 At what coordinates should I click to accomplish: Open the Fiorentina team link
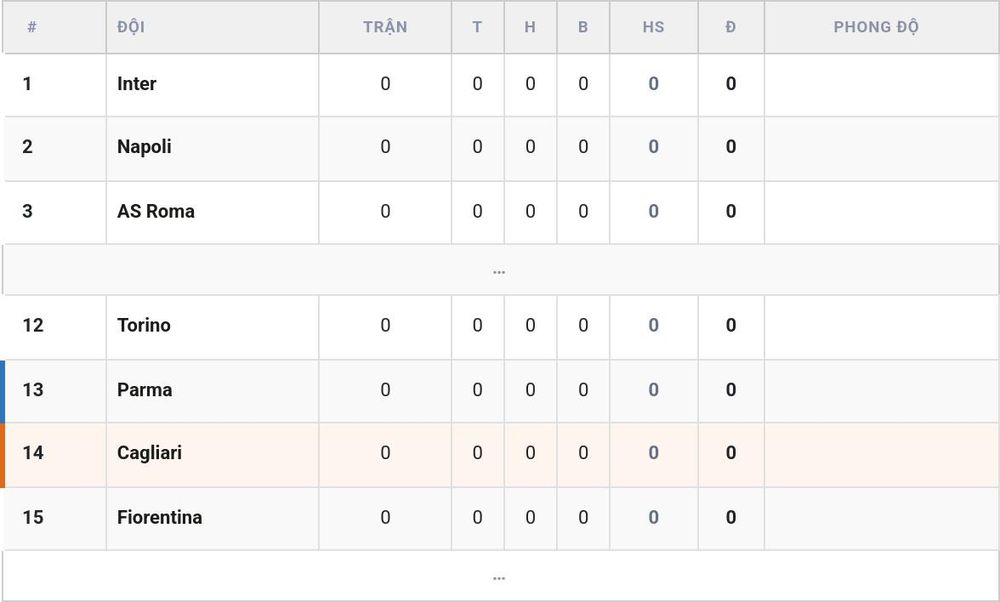coord(159,517)
